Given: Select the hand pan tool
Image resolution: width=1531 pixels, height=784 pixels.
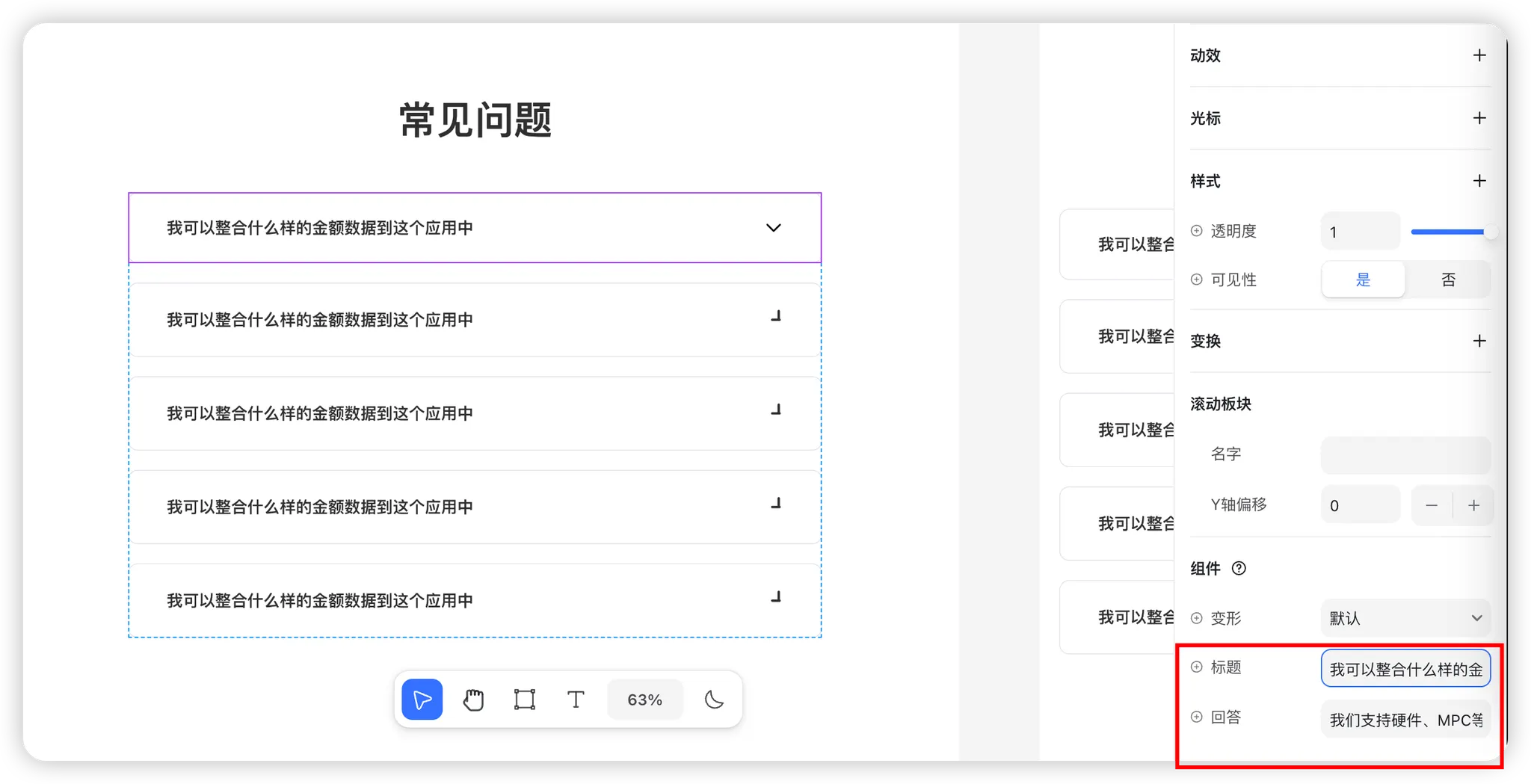Looking at the screenshot, I should click(x=473, y=700).
